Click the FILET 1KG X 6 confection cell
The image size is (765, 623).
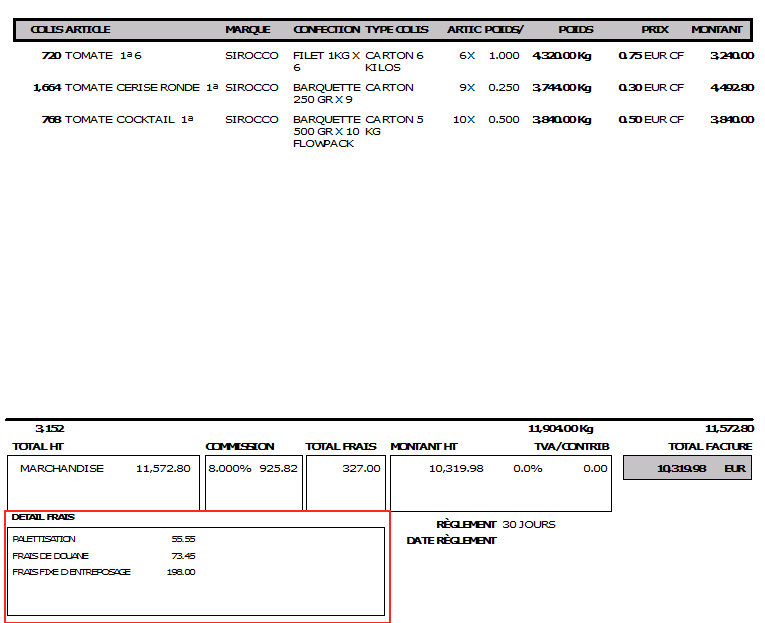pos(326,62)
